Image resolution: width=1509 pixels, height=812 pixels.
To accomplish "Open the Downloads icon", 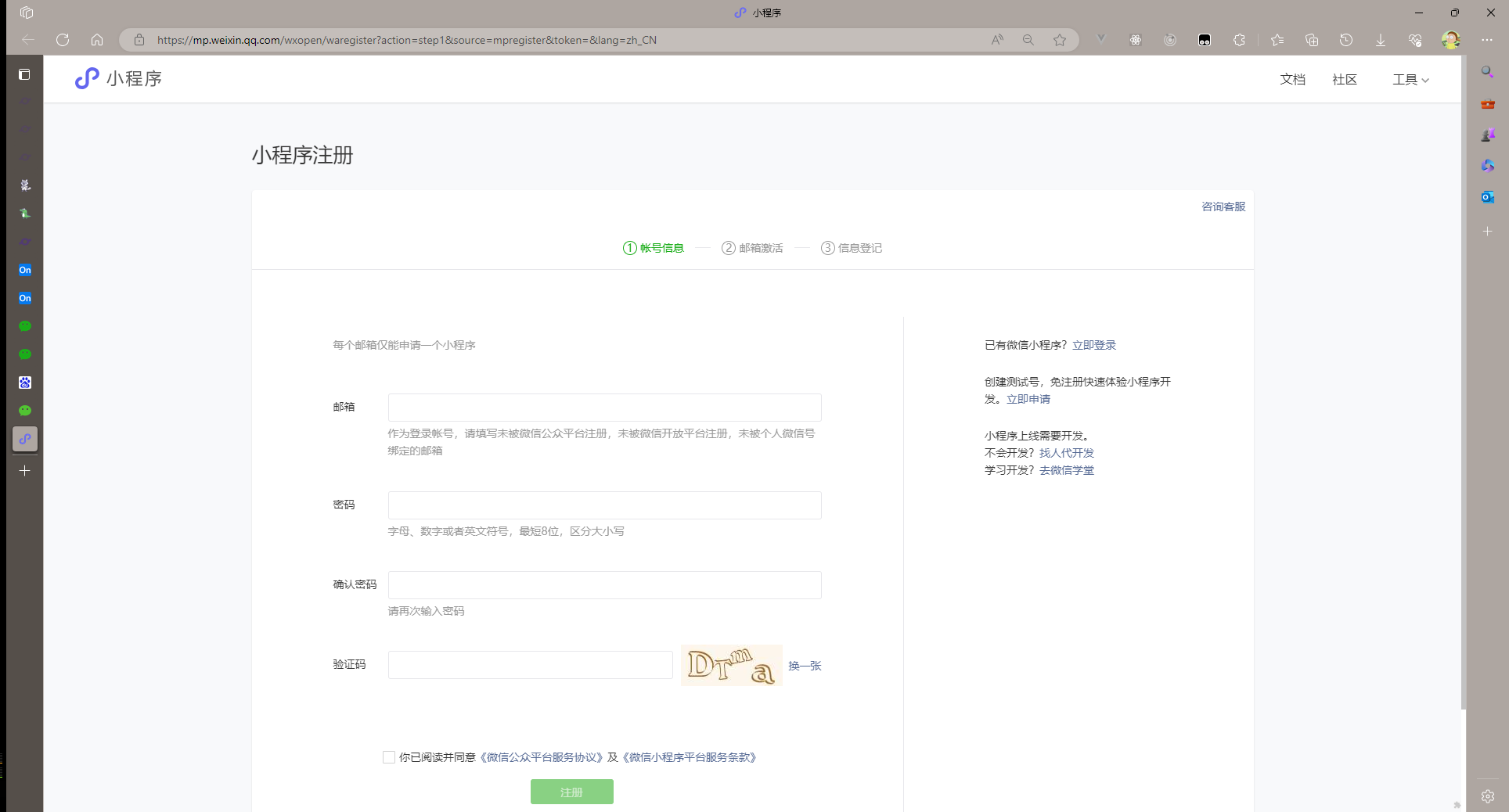I will (1380, 40).
